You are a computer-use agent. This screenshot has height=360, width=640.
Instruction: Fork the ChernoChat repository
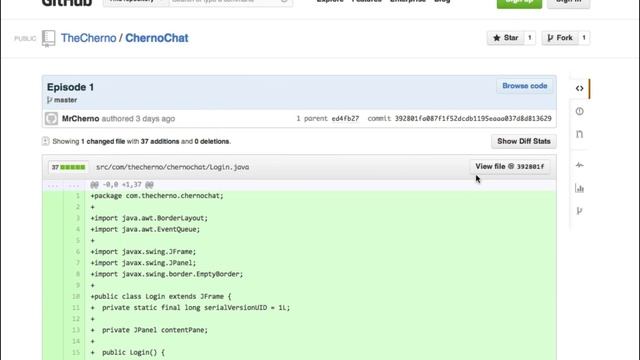560,38
